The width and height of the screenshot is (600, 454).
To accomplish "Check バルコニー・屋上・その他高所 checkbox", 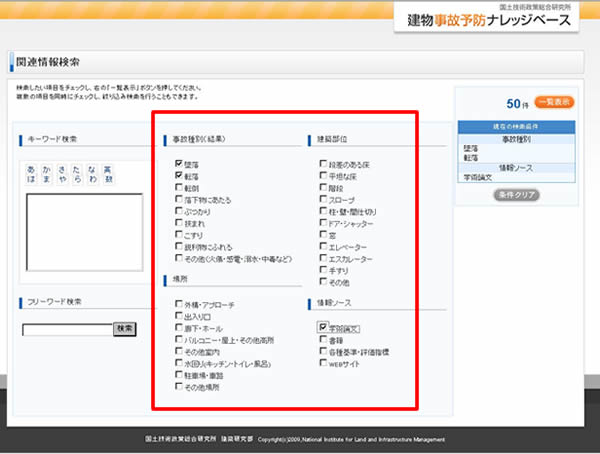I will tap(179, 339).
